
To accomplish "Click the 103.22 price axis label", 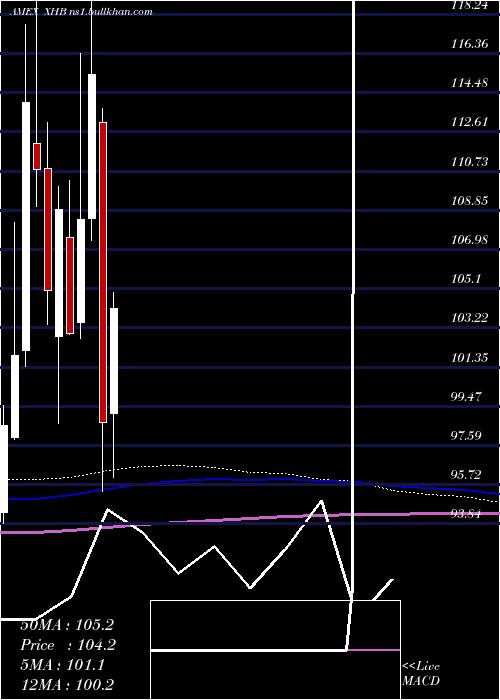I will click(469, 318).
